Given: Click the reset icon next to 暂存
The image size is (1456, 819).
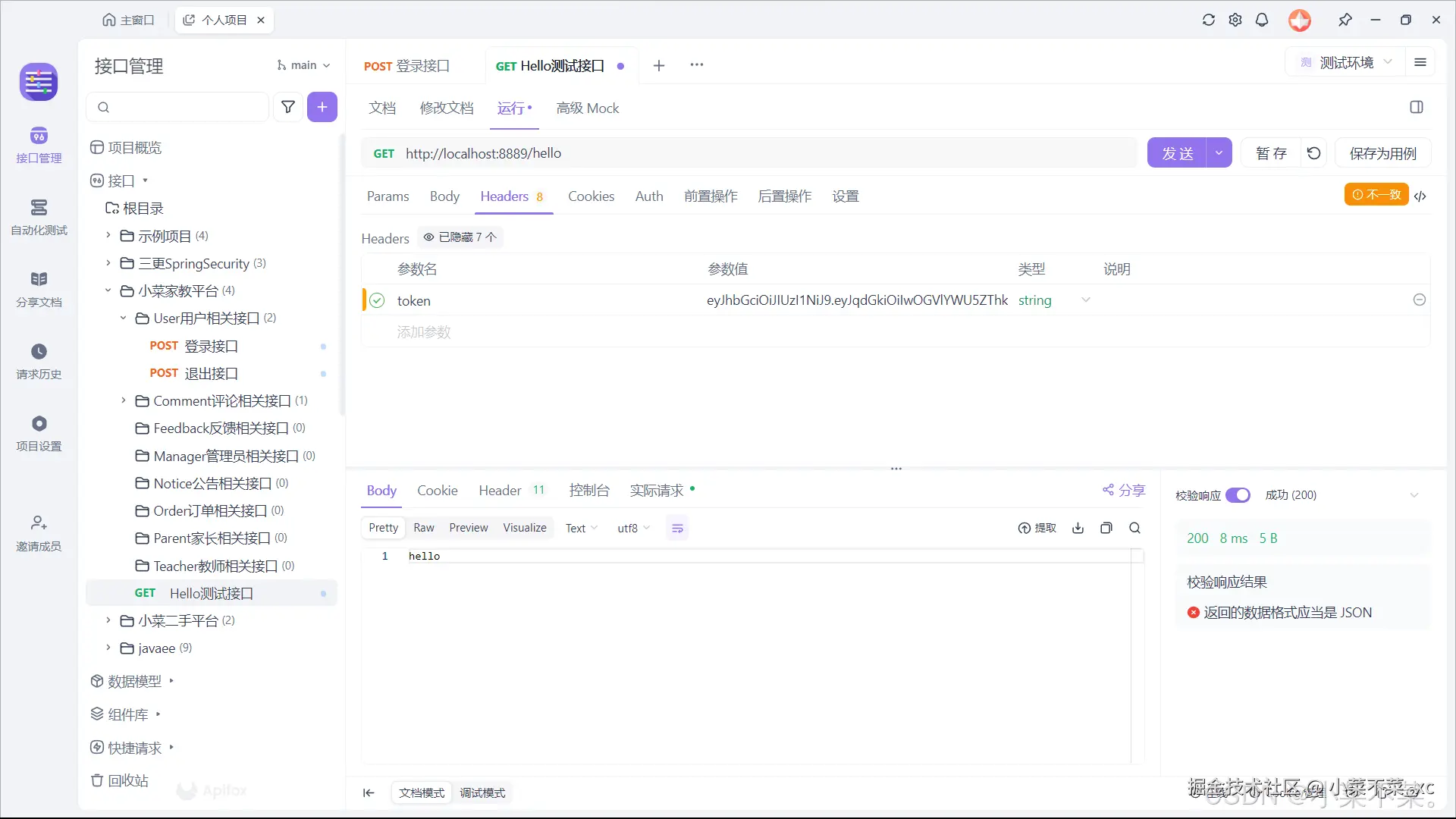Looking at the screenshot, I should click(1314, 153).
